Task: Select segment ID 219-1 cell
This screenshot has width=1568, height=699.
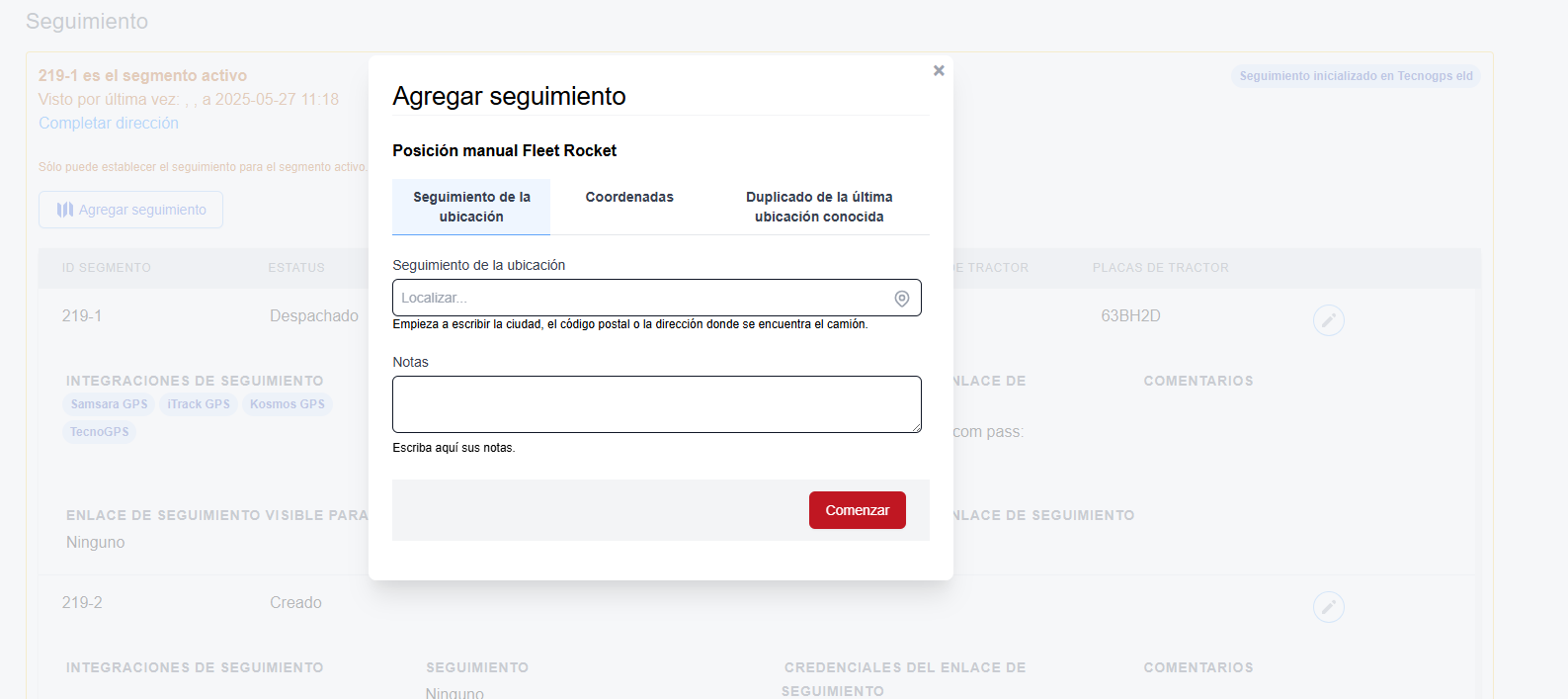Action: coord(82,316)
